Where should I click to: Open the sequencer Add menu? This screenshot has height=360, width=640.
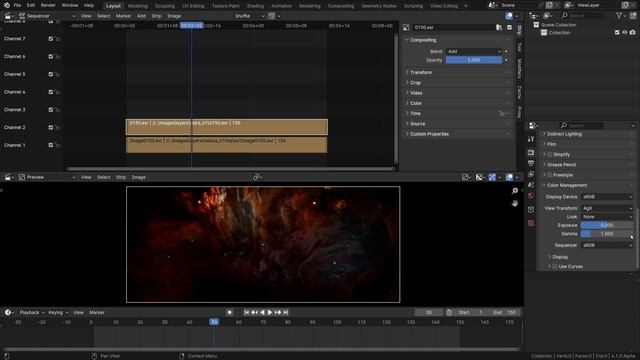coord(141,16)
